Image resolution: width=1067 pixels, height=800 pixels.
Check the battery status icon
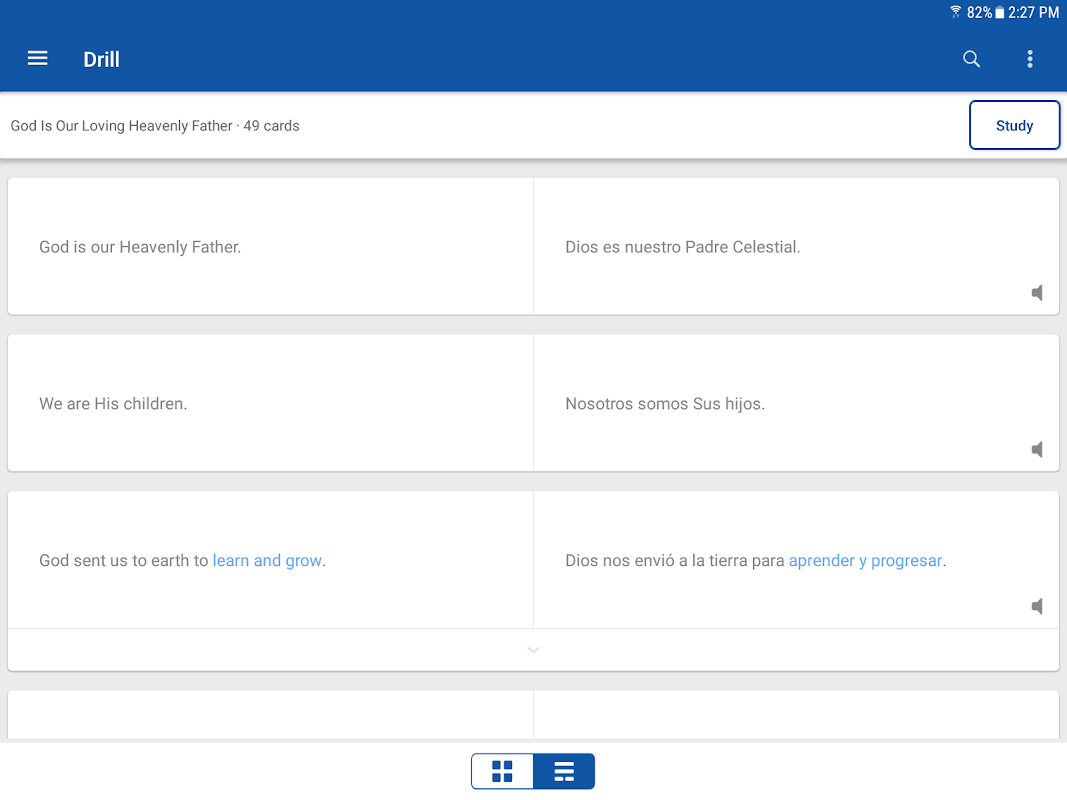point(999,13)
